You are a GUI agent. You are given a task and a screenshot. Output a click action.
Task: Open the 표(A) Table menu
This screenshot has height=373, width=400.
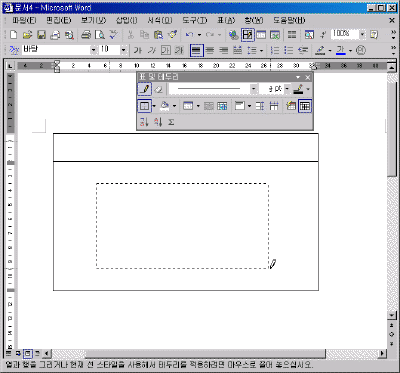point(226,21)
